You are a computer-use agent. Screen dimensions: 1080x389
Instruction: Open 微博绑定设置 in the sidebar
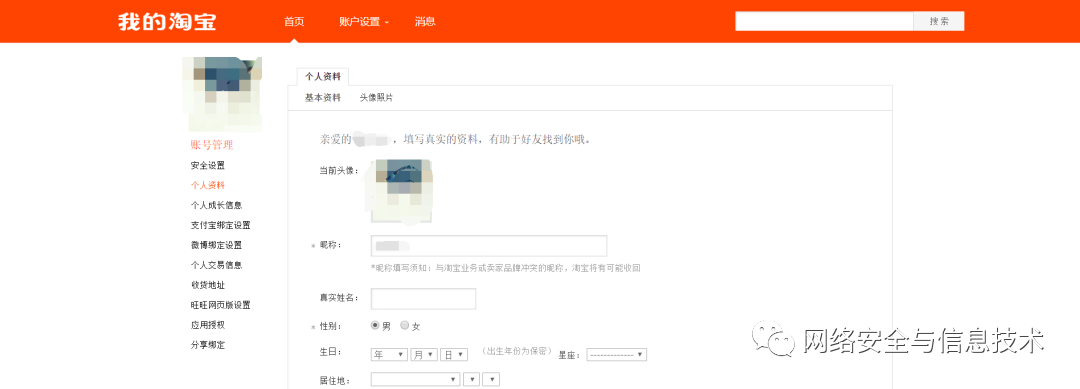[216, 245]
